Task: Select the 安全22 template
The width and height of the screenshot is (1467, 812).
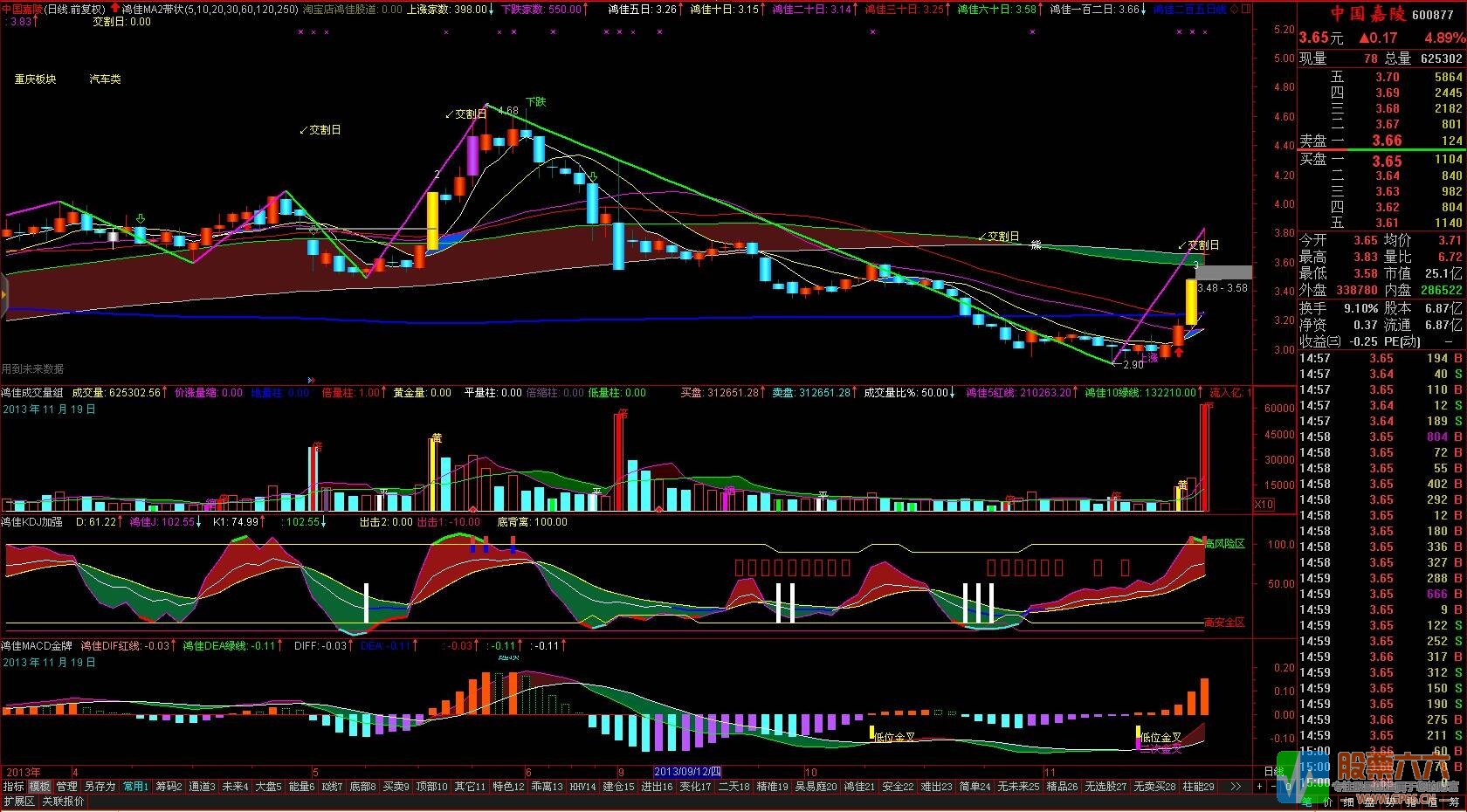Action: pyautogui.click(x=898, y=786)
